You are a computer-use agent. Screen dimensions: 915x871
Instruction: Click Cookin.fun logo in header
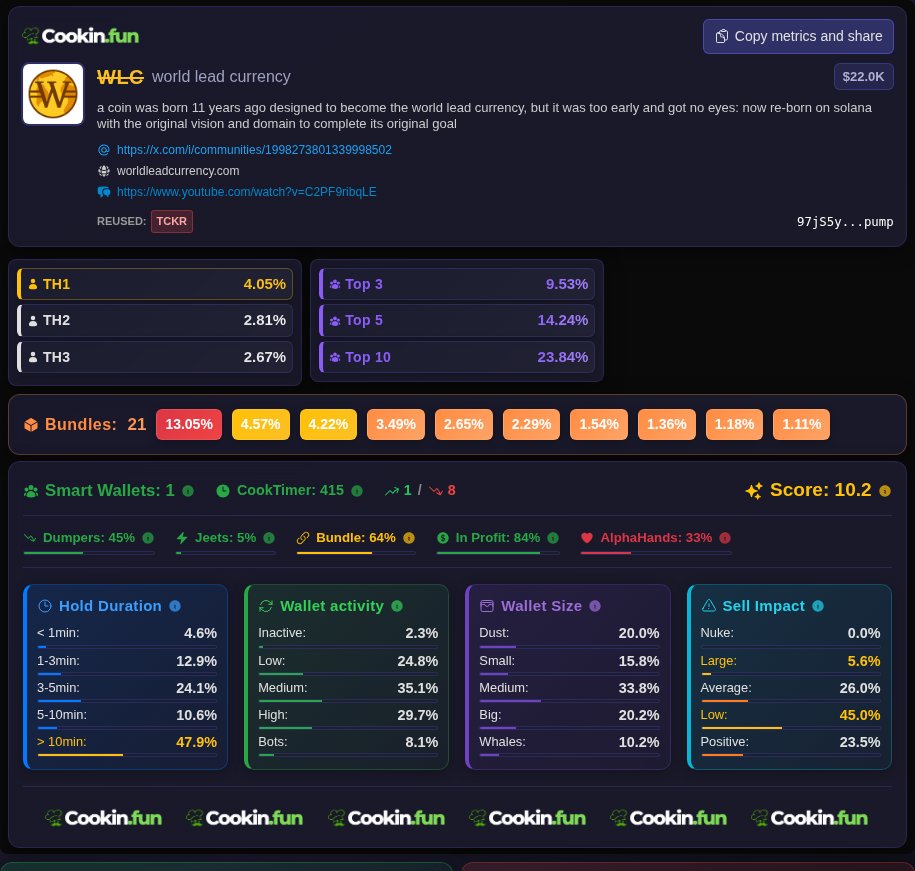81,36
